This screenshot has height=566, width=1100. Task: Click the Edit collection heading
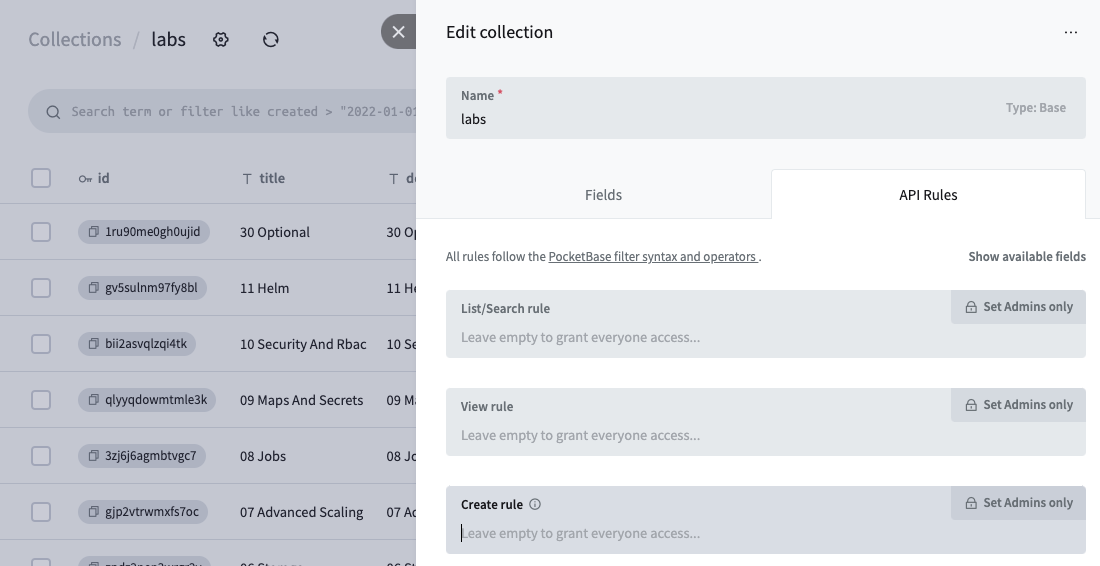click(x=499, y=32)
